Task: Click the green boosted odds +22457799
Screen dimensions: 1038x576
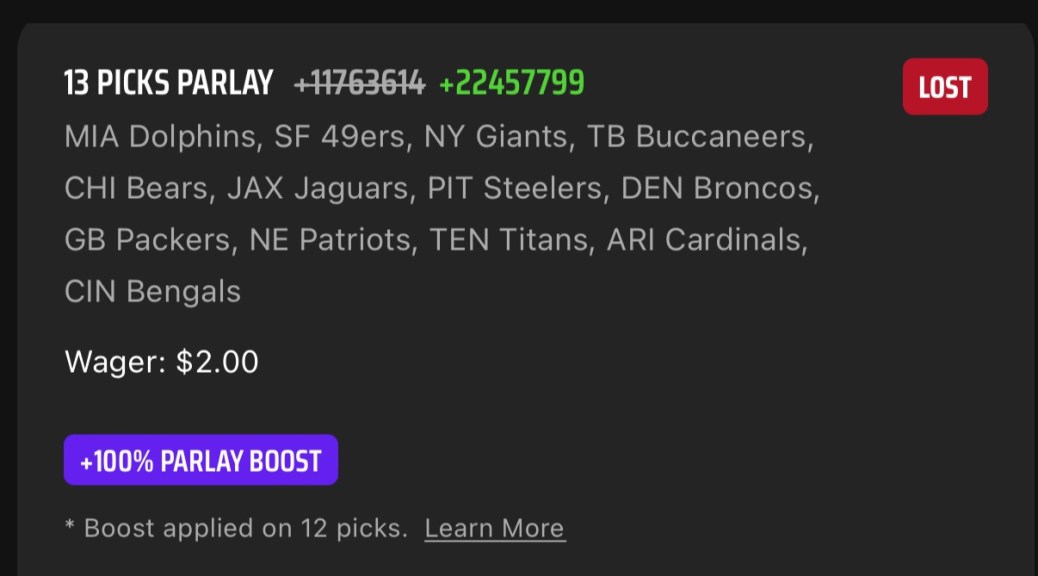Action: (512, 83)
